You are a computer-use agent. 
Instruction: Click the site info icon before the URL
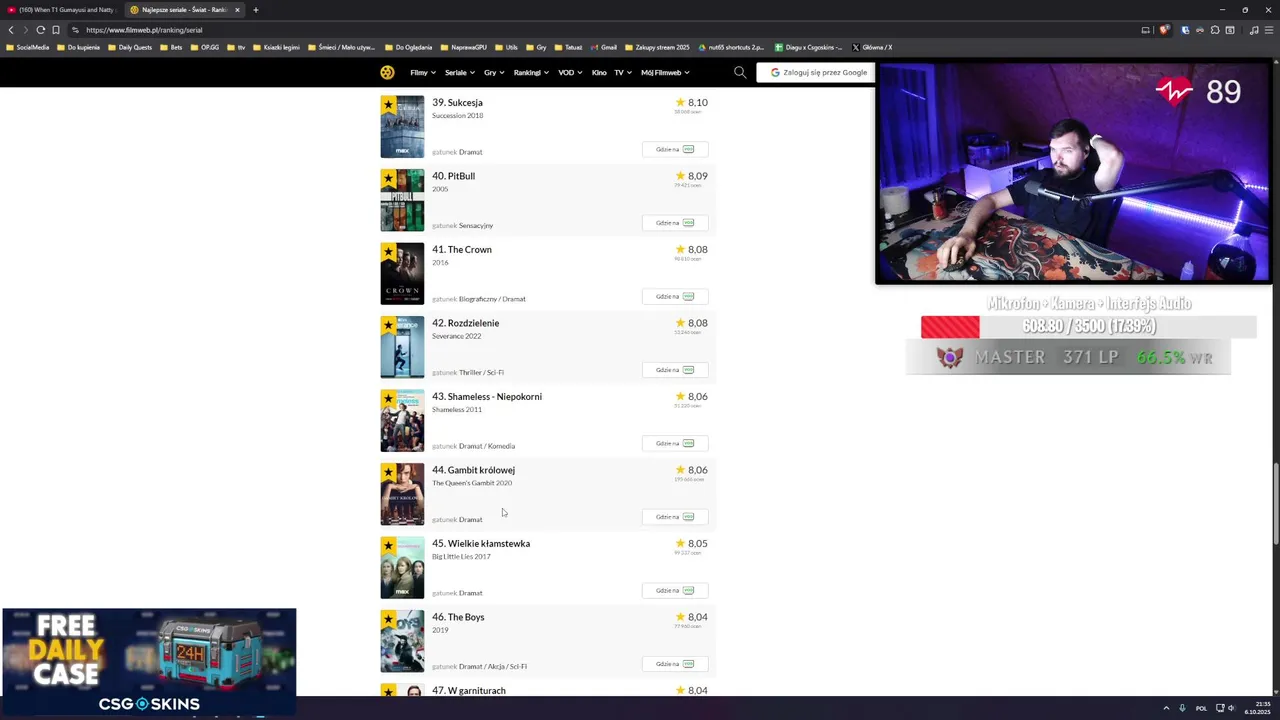pyautogui.click(x=75, y=30)
